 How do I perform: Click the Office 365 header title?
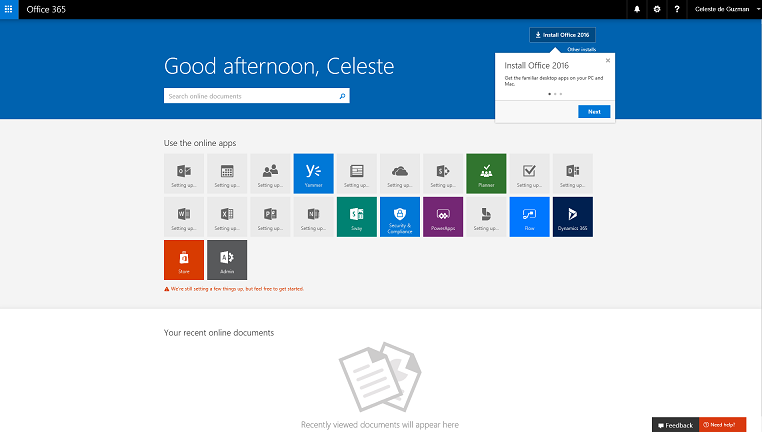46,9
